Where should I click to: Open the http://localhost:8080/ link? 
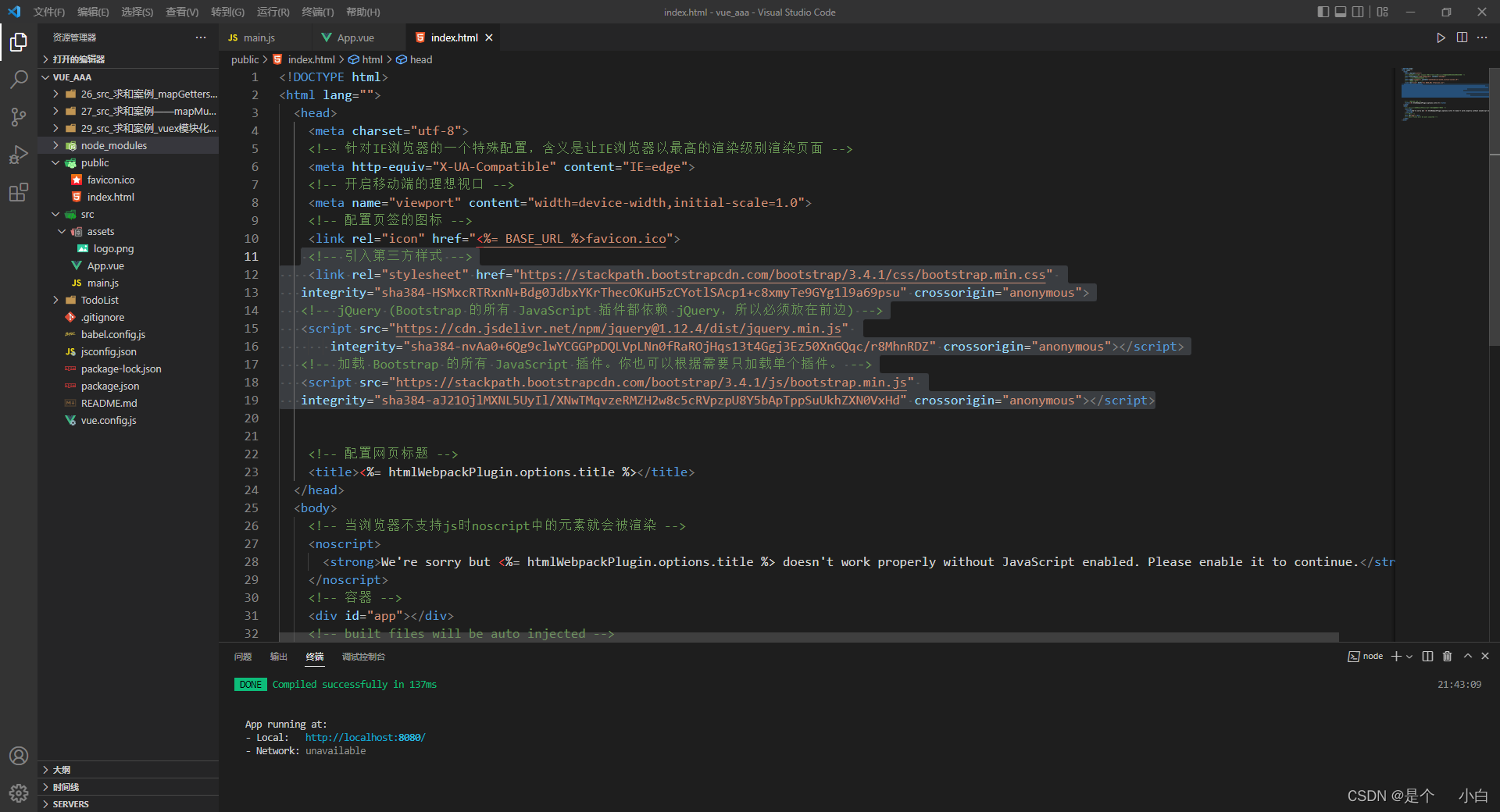pyautogui.click(x=364, y=737)
